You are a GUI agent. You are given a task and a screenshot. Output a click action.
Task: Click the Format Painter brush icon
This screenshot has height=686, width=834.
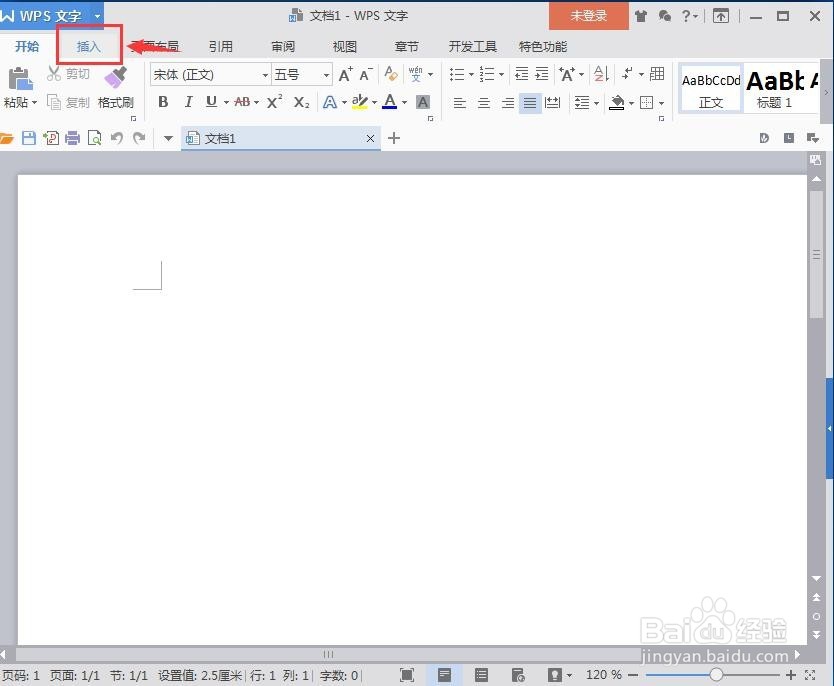click(x=115, y=78)
